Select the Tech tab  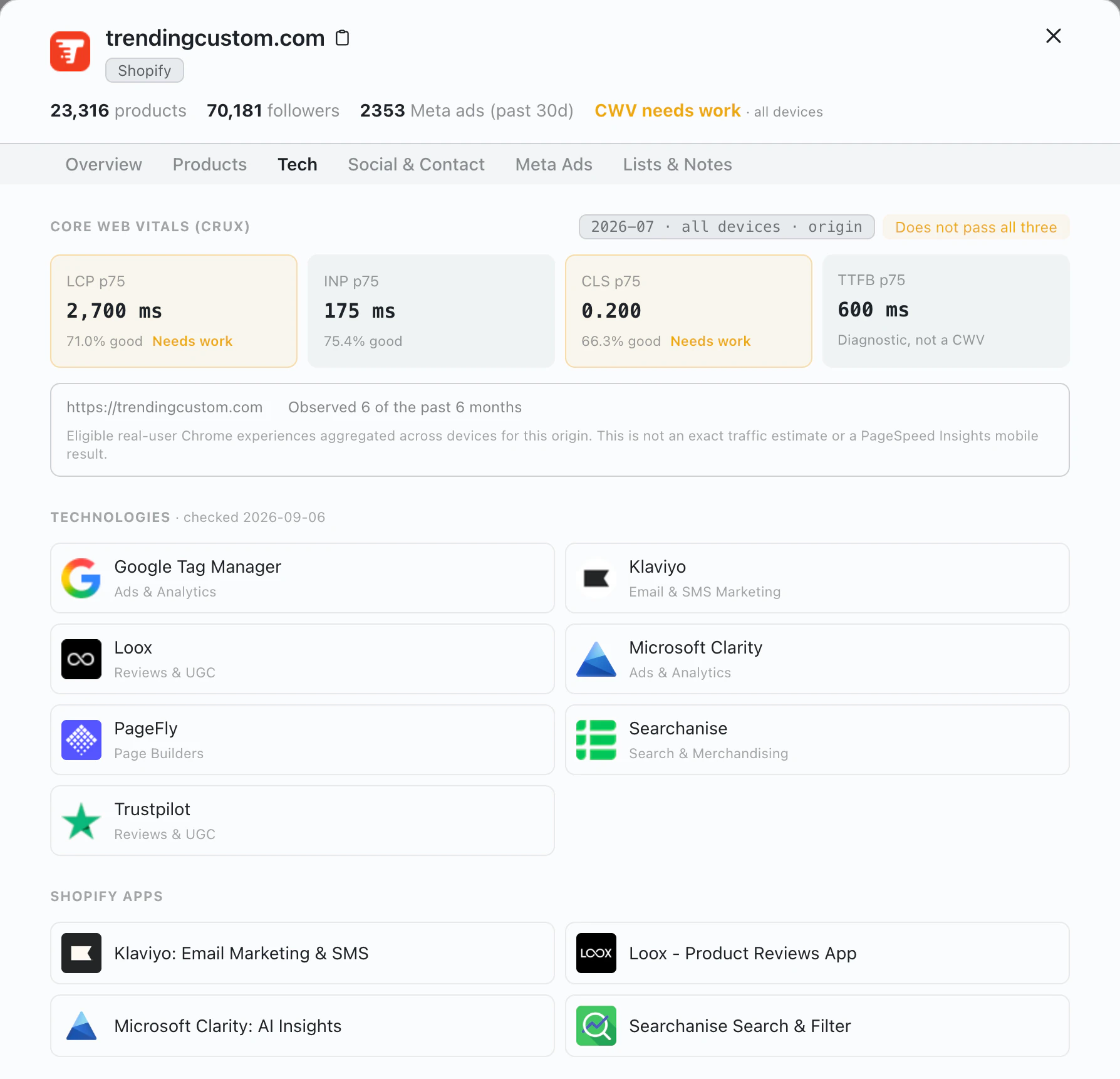pyautogui.click(x=298, y=164)
